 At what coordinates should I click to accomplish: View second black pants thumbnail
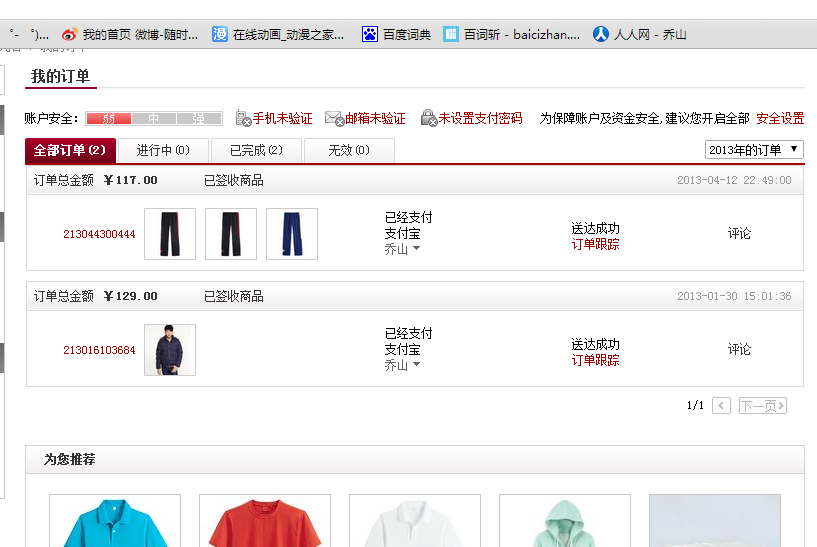tap(231, 234)
